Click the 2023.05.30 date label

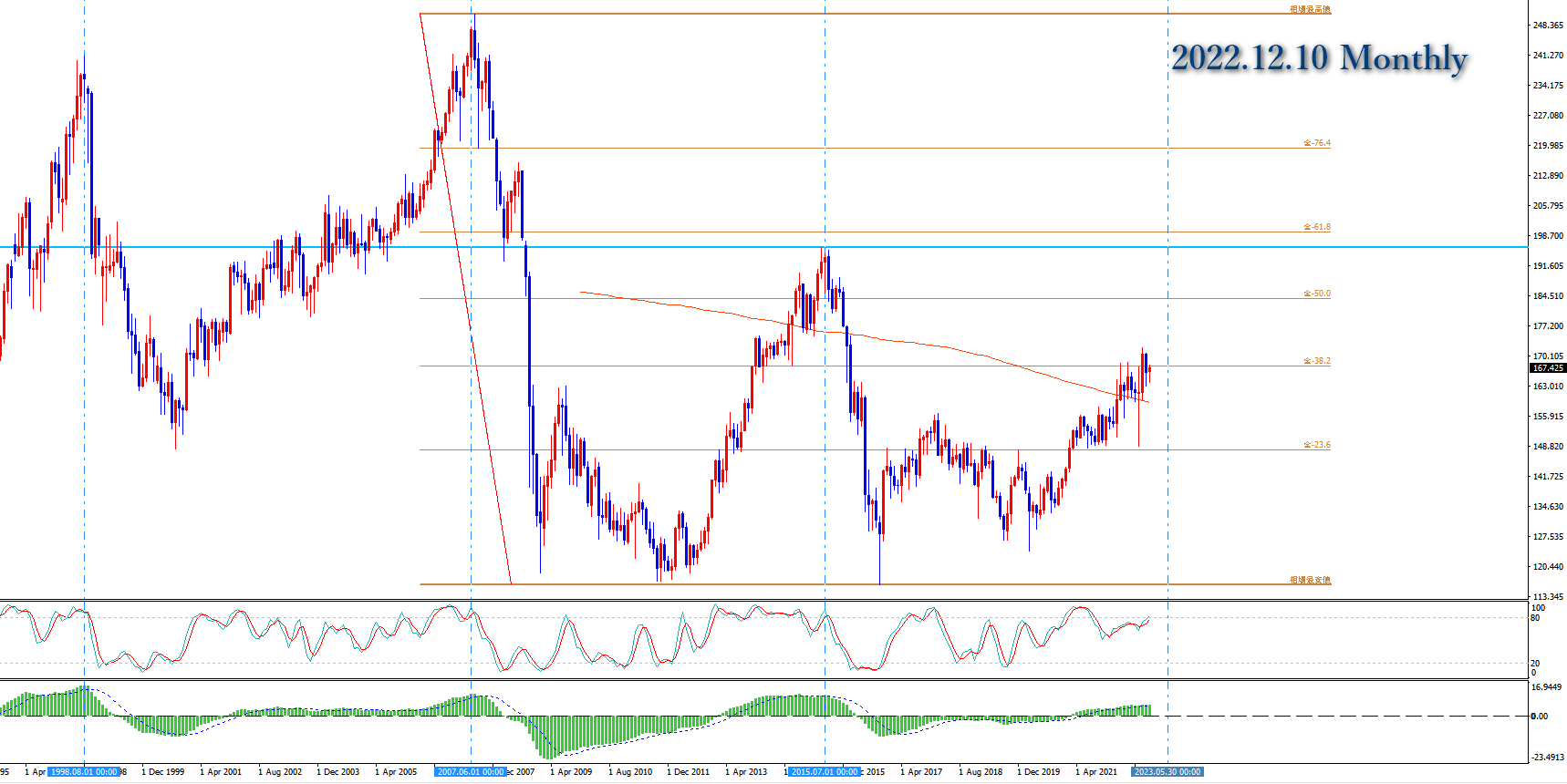tap(1167, 772)
